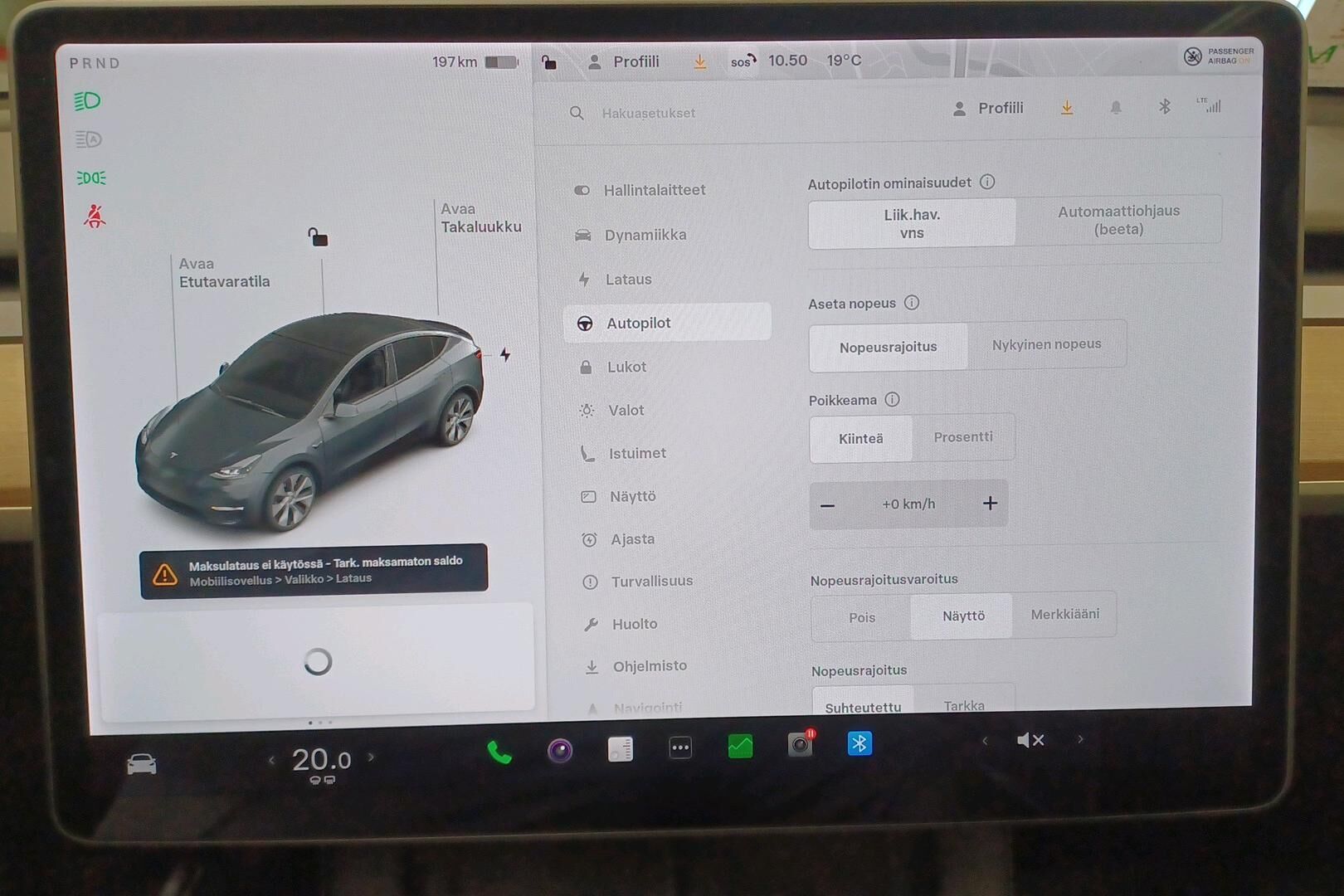1344x896 pixels.
Task: Tap the charge port lightning icon
Action: (505, 355)
